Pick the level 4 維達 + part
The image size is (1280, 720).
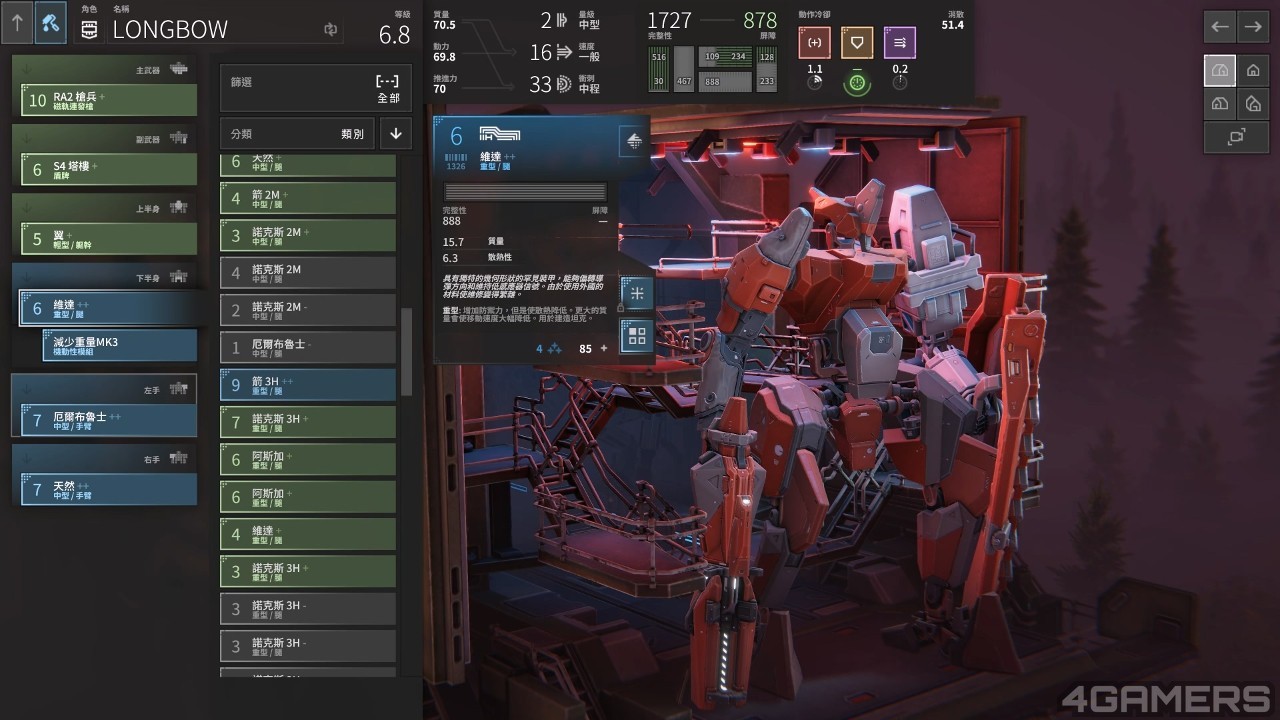[x=308, y=534]
